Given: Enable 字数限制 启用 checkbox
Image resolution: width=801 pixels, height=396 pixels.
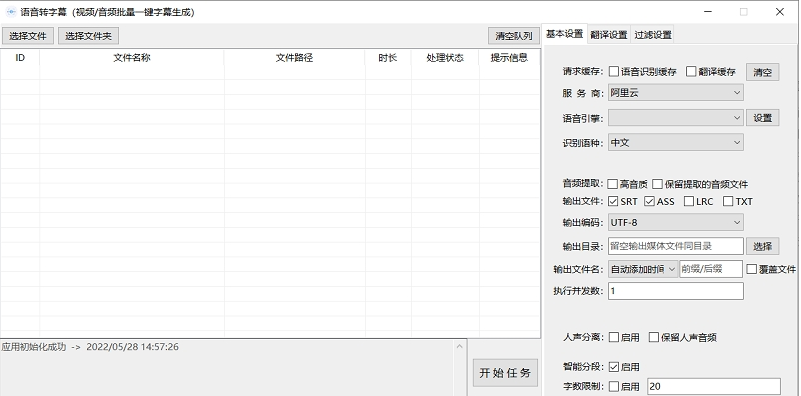Looking at the screenshot, I should [x=614, y=387].
